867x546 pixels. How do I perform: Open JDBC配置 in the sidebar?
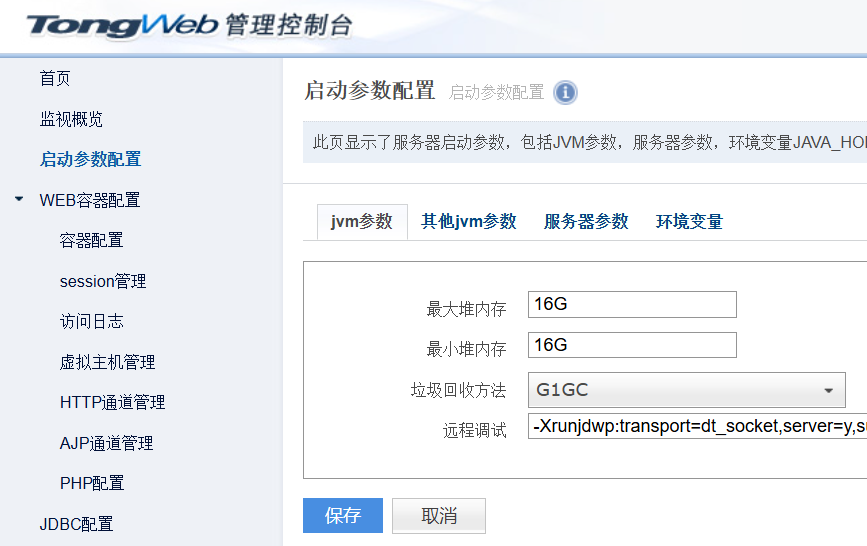click(x=76, y=524)
